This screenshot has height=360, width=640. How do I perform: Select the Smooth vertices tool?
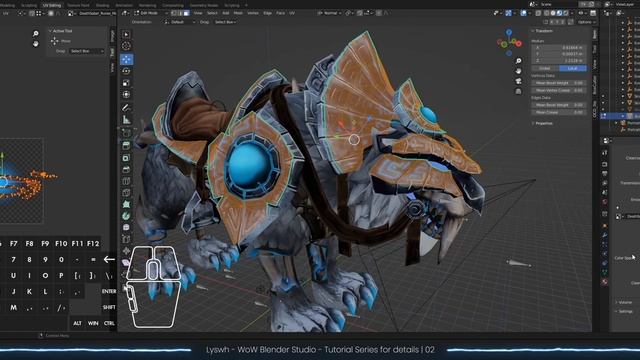(x=126, y=227)
